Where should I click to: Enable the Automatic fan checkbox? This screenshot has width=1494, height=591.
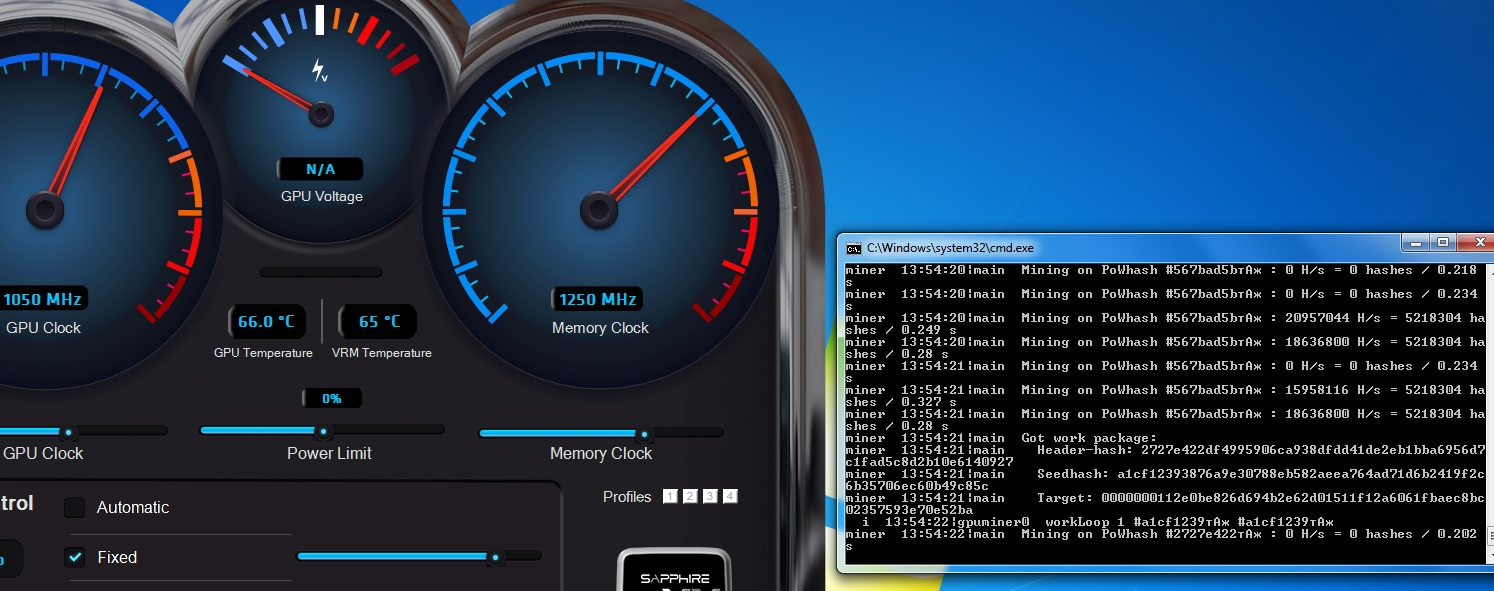click(75, 508)
